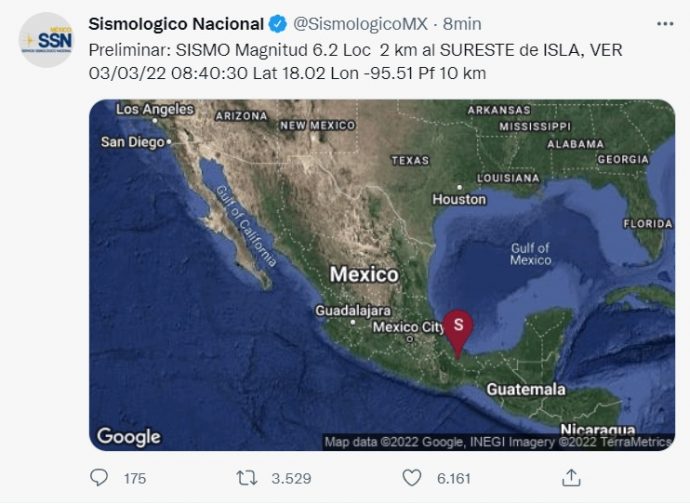Click the map data attribution text
Screen dimensions: 690x504
pos(498,442)
